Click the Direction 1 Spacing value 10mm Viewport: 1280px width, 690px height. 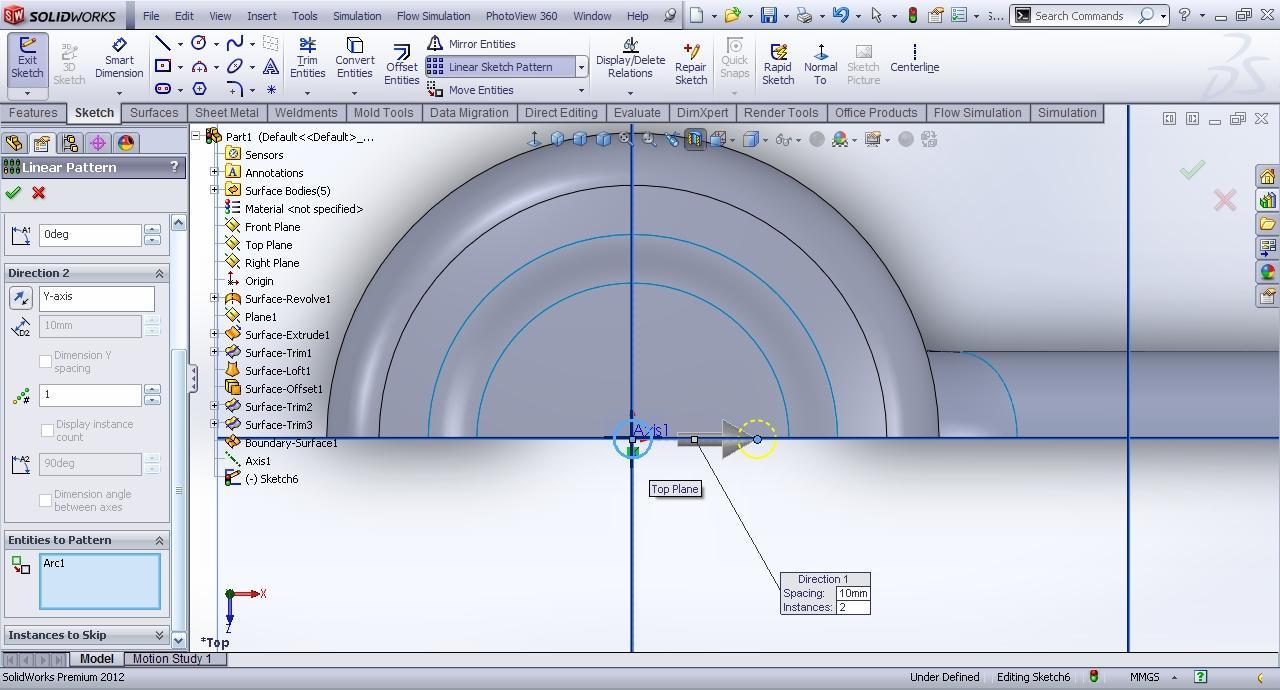click(853, 593)
